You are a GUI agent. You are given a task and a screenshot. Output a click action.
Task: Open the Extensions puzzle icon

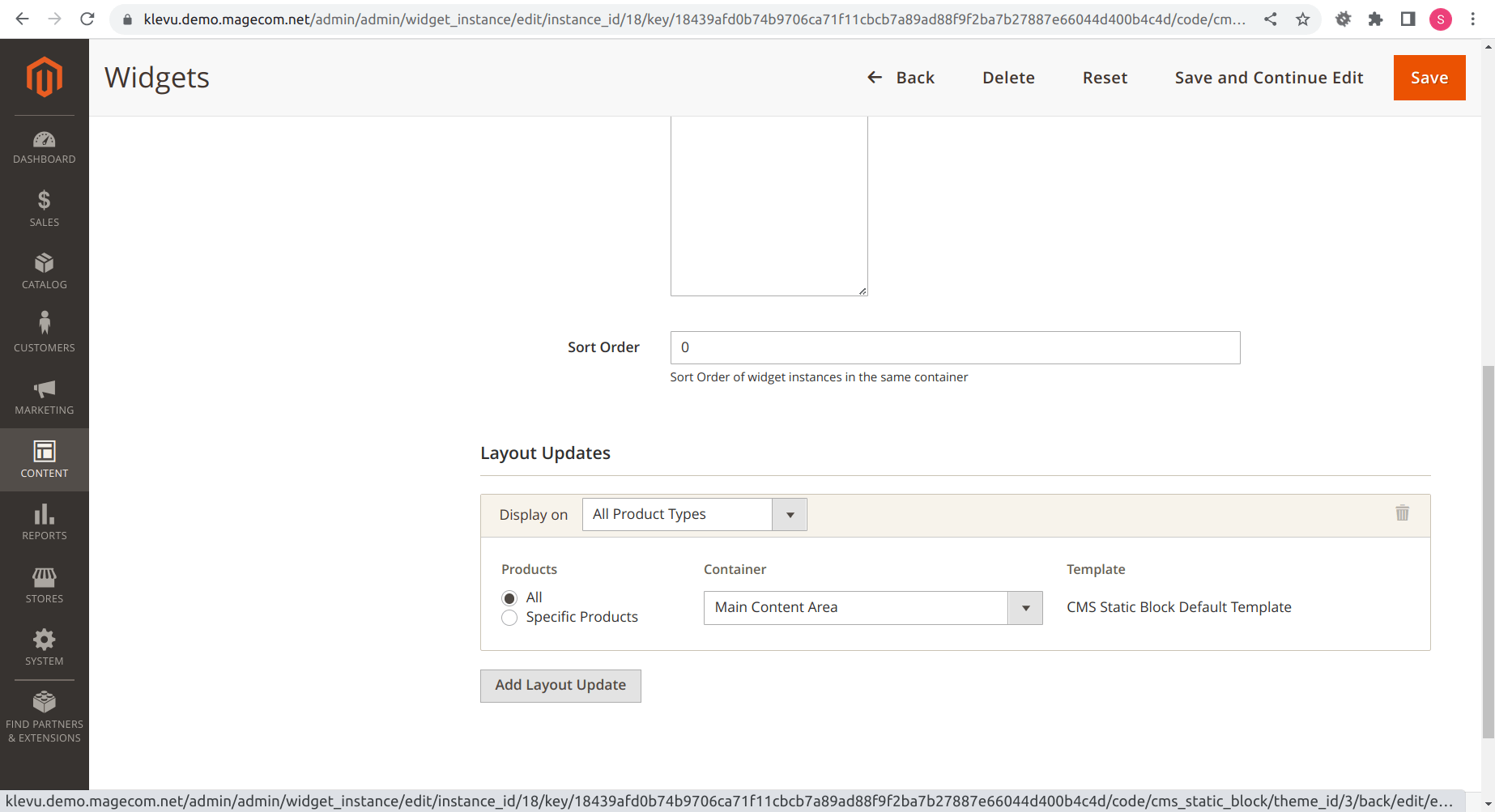click(1376, 19)
